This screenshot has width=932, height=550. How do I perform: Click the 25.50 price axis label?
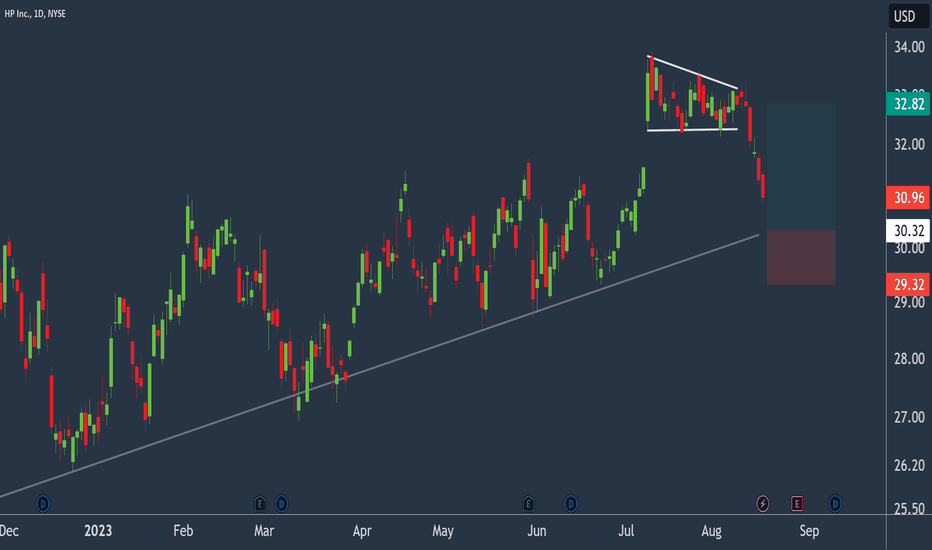(x=909, y=508)
